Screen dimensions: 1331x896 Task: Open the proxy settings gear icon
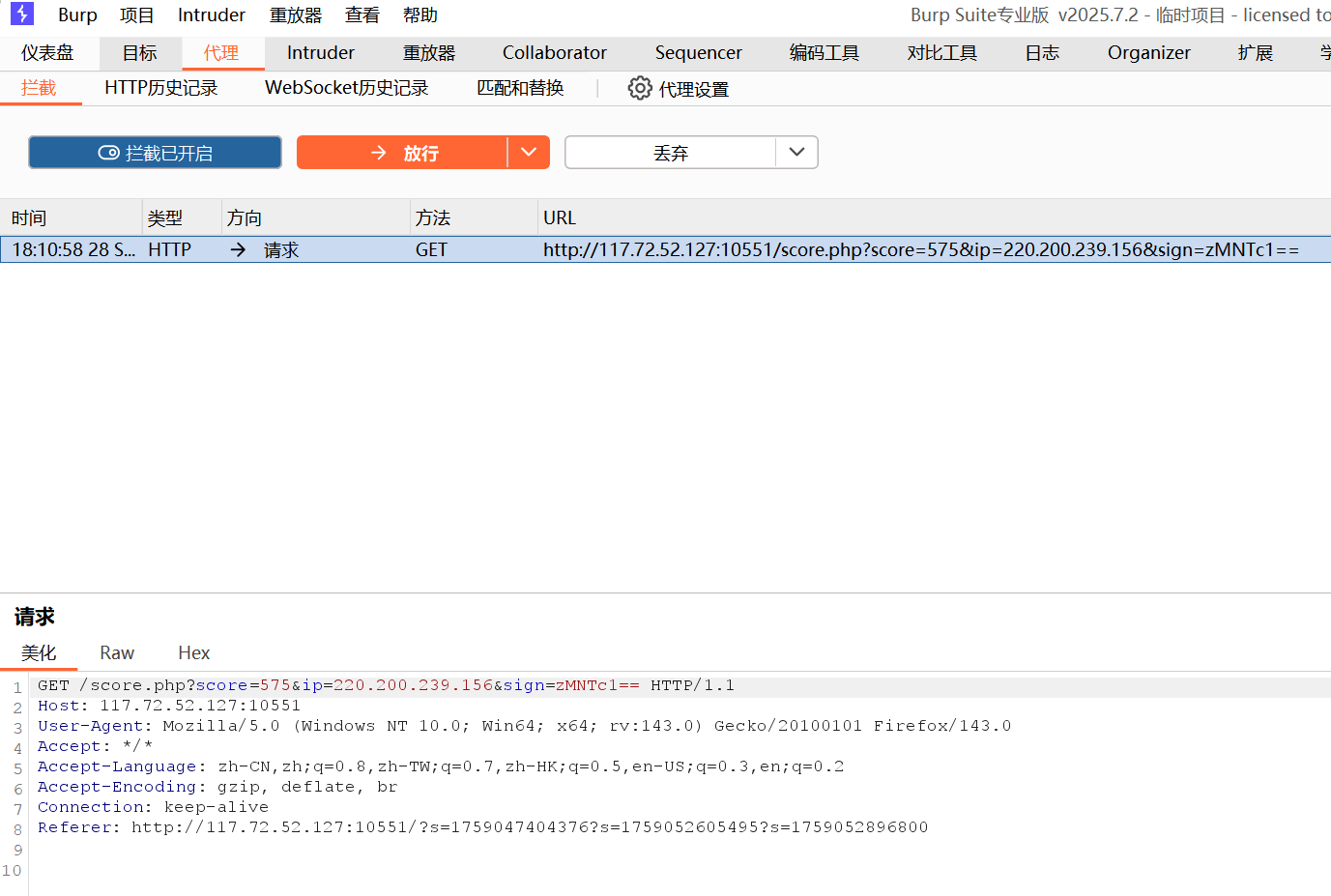640,88
